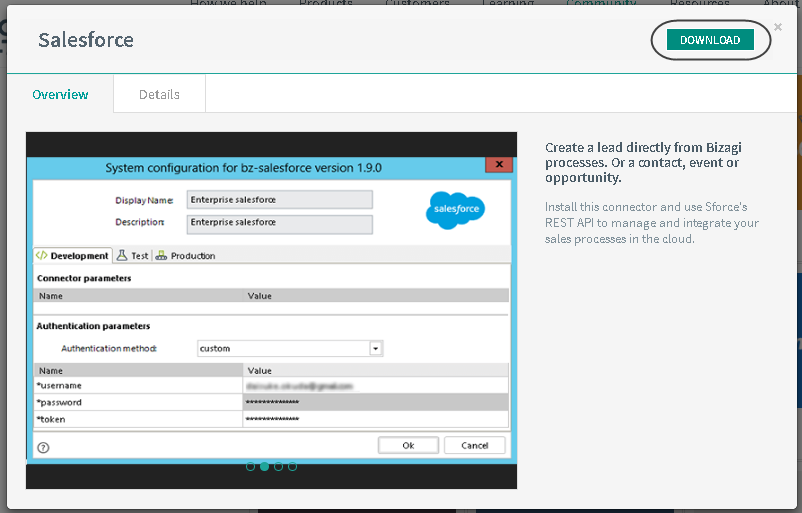Click the 'System configuration for bz-salesforce' title bar
Screen dimensions: 802x513
coord(243,168)
